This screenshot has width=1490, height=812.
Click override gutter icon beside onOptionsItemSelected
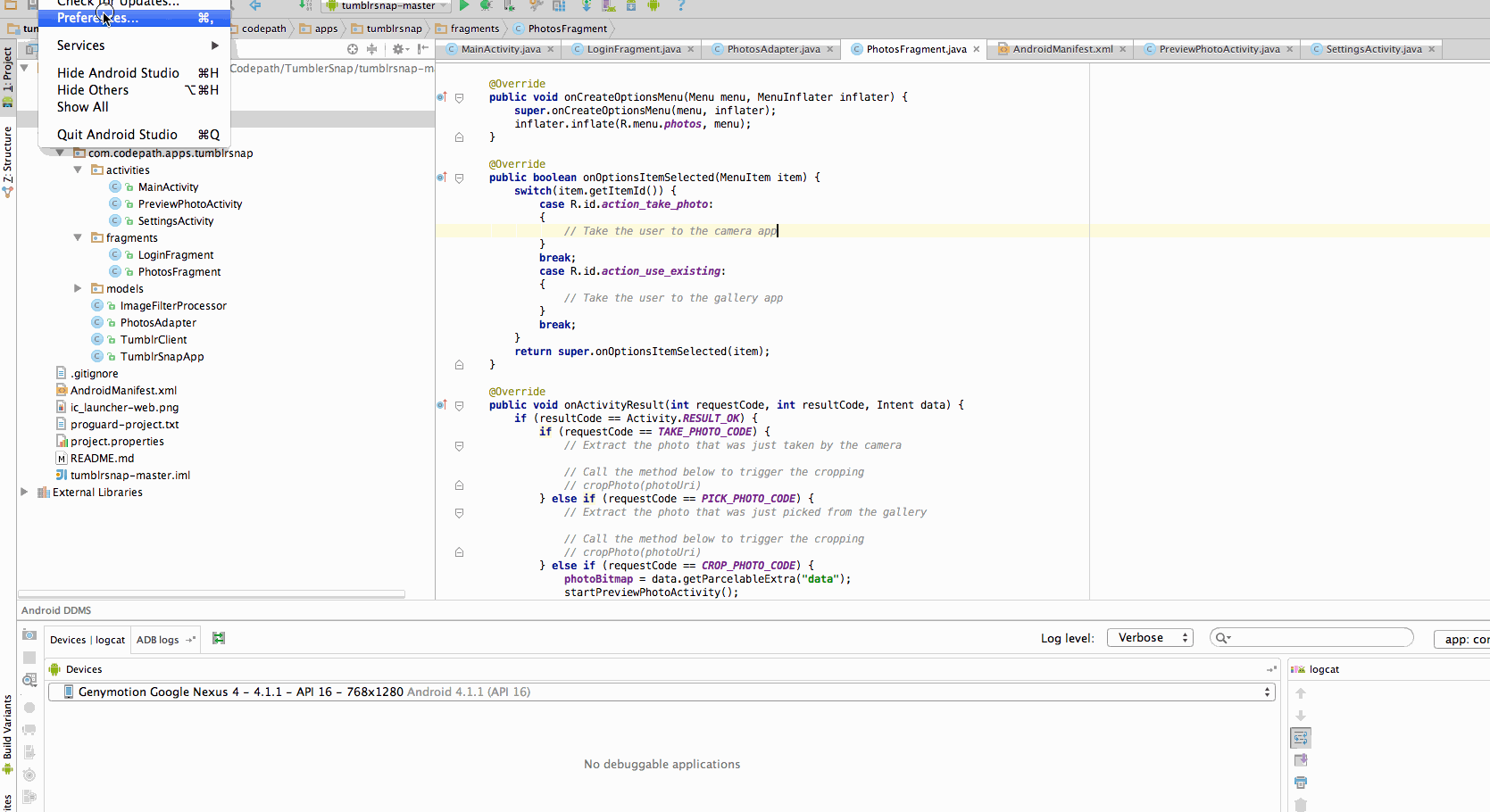tap(441, 178)
